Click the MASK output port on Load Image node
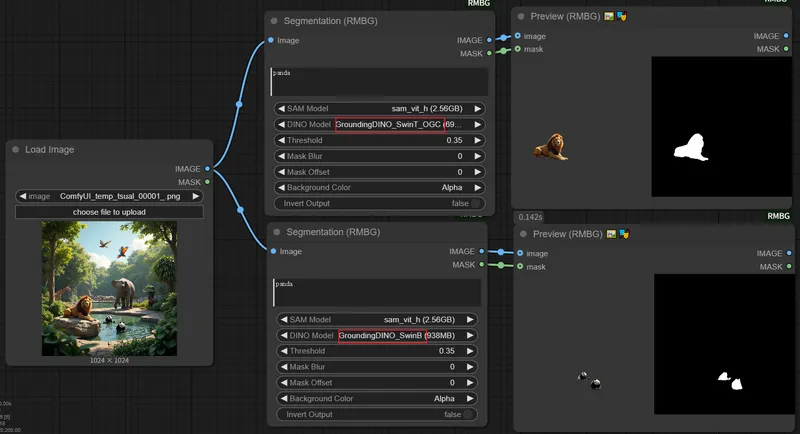Image resolution: width=800 pixels, height=434 pixels. pos(207,182)
